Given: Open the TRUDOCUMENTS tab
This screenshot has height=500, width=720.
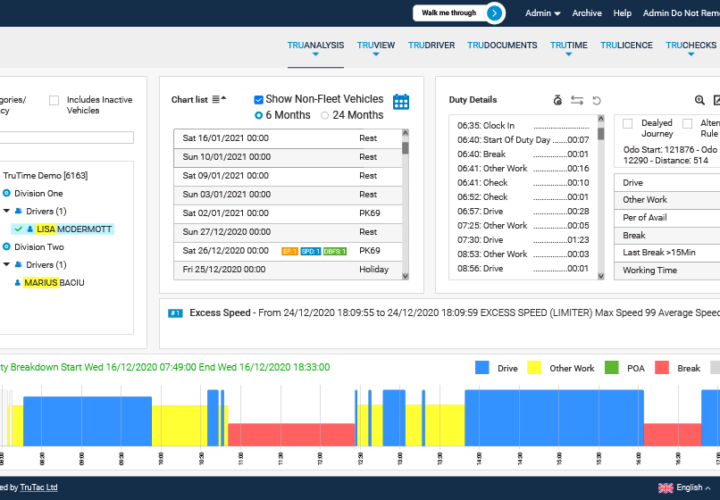Looking at the screenshot, I should pyautogui.click(x=502, y=45).
